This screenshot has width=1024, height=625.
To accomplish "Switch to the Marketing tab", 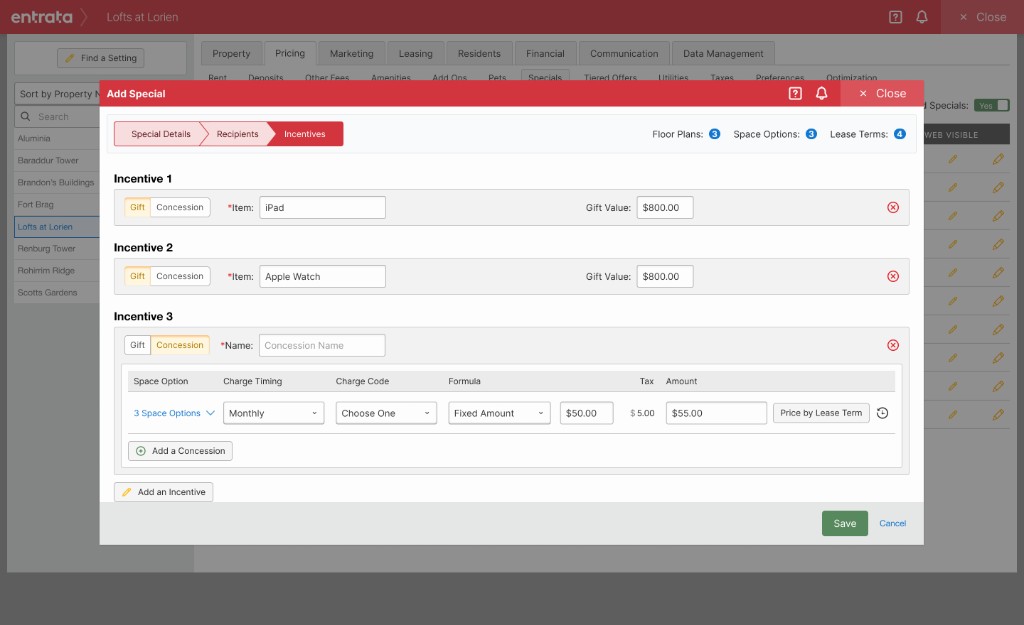I will tap(351, 54).
